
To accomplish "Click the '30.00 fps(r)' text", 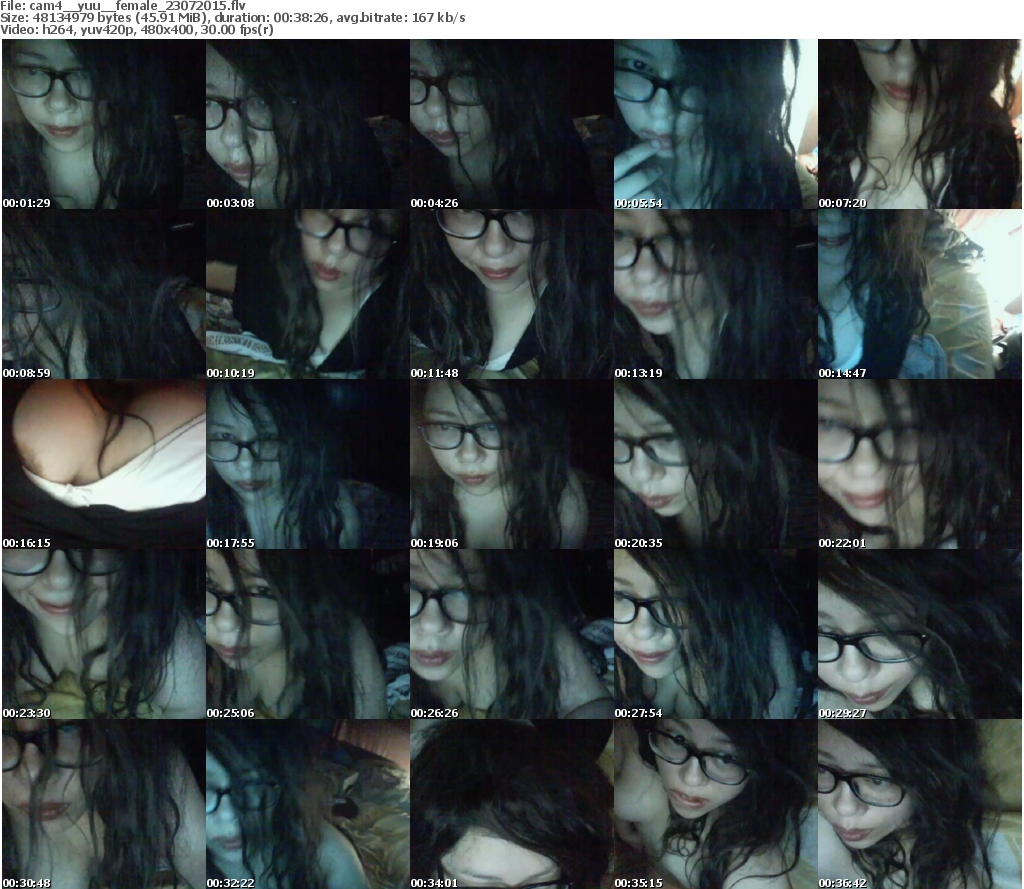I will [236, 29].
